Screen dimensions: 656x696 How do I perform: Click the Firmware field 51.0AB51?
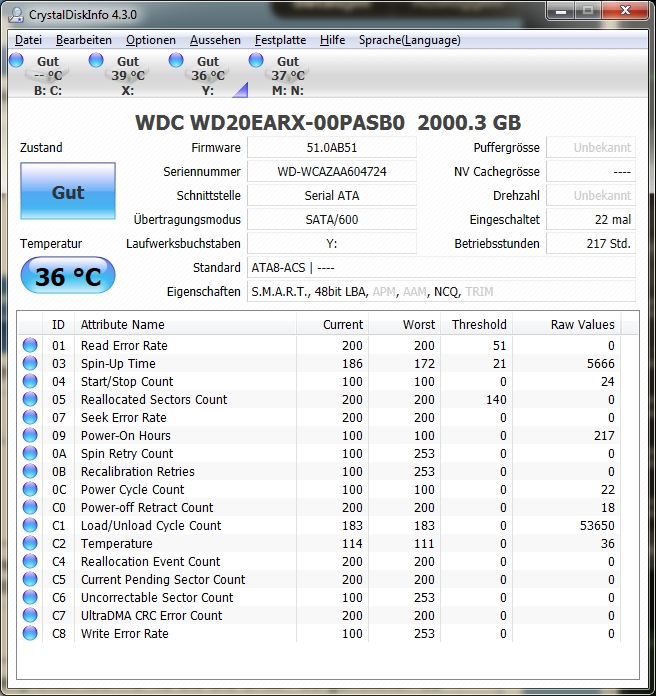pyautogui.click(x=332, y=147)
